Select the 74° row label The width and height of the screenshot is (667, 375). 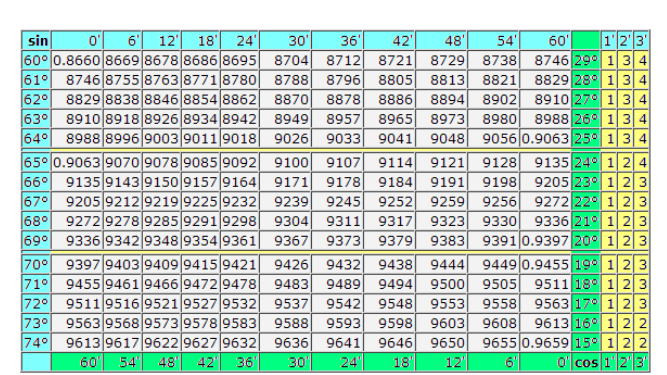click(x=36, y=343)
